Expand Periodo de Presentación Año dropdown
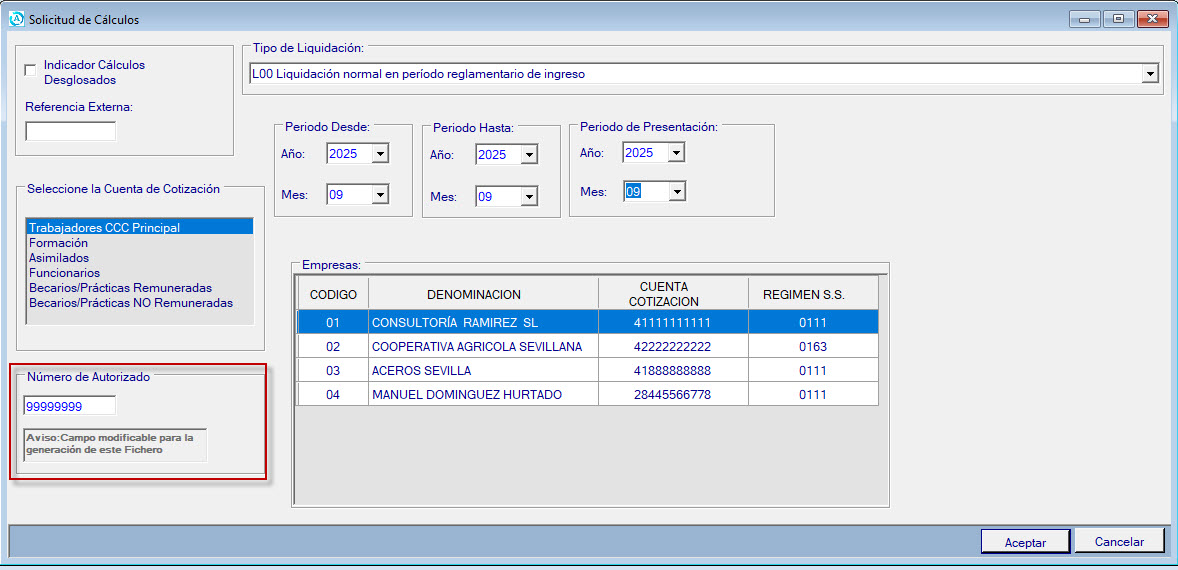 click(x=676, y=153)
